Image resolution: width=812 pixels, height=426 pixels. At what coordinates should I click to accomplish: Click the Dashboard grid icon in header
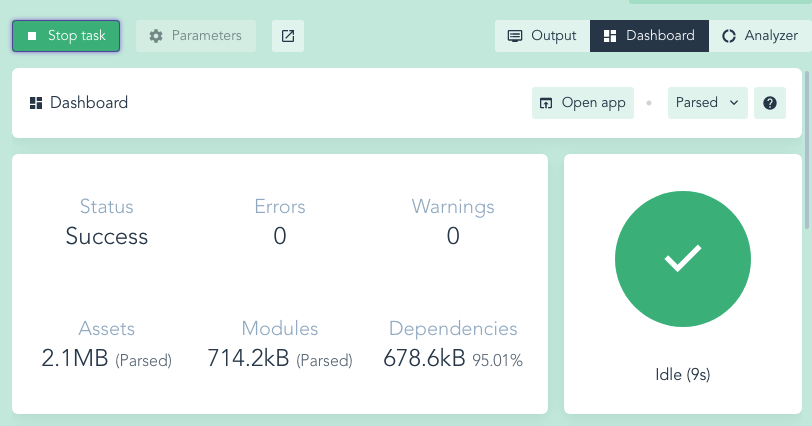pos(36,103)
